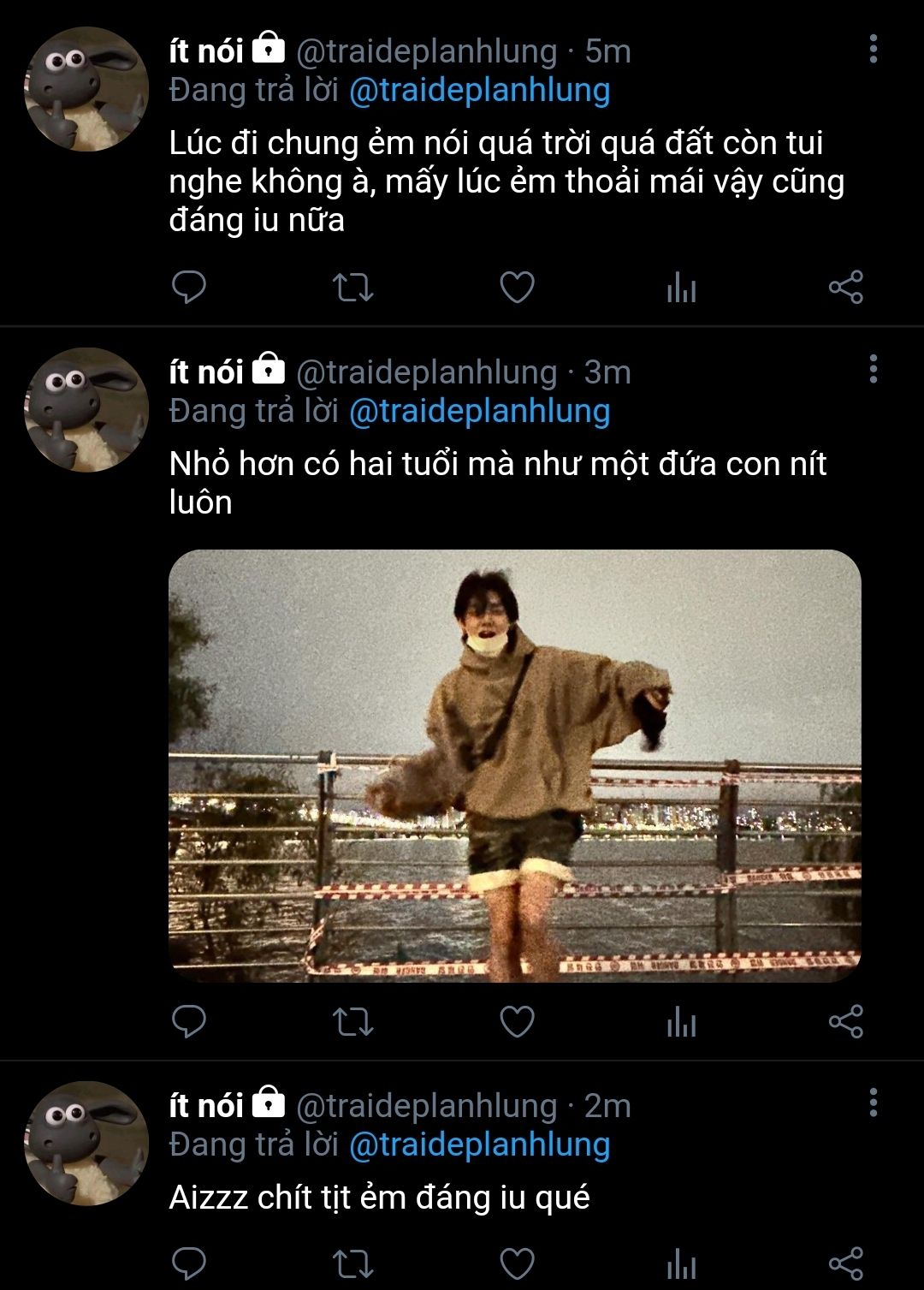The image size is (924, 1290).
Task: Share the tweet with the photo
Action: [845, 1020]
